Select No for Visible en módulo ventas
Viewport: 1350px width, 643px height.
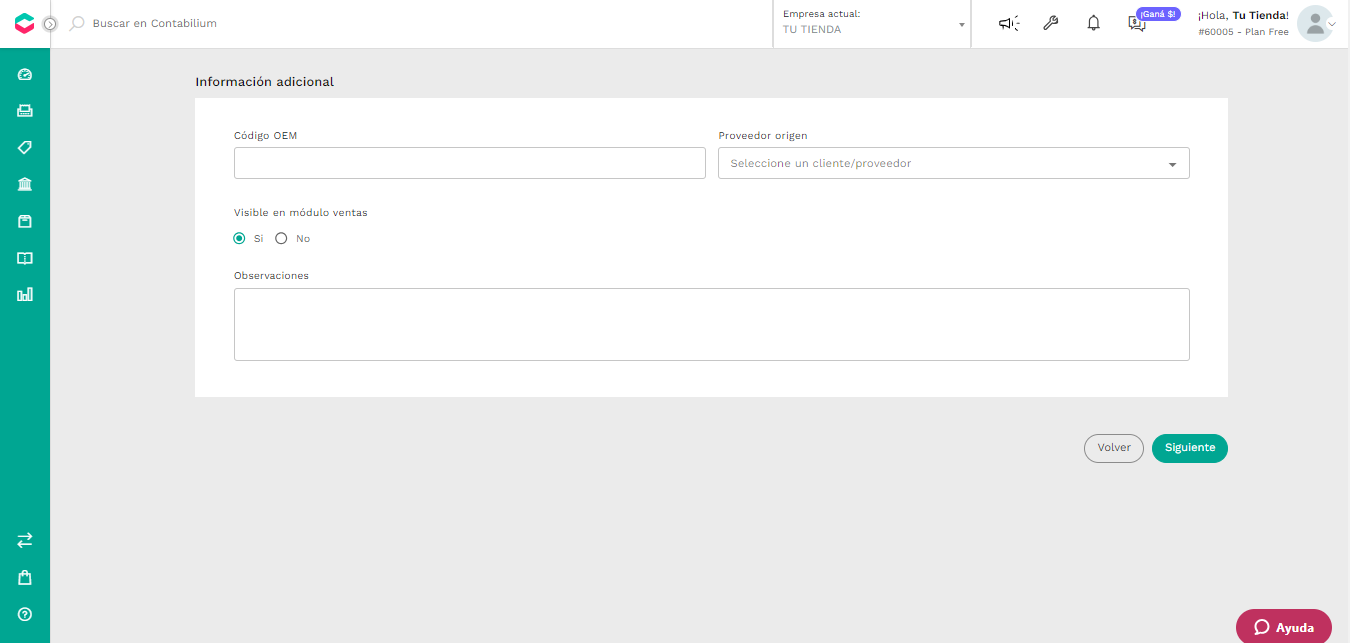tap(281, 238)
